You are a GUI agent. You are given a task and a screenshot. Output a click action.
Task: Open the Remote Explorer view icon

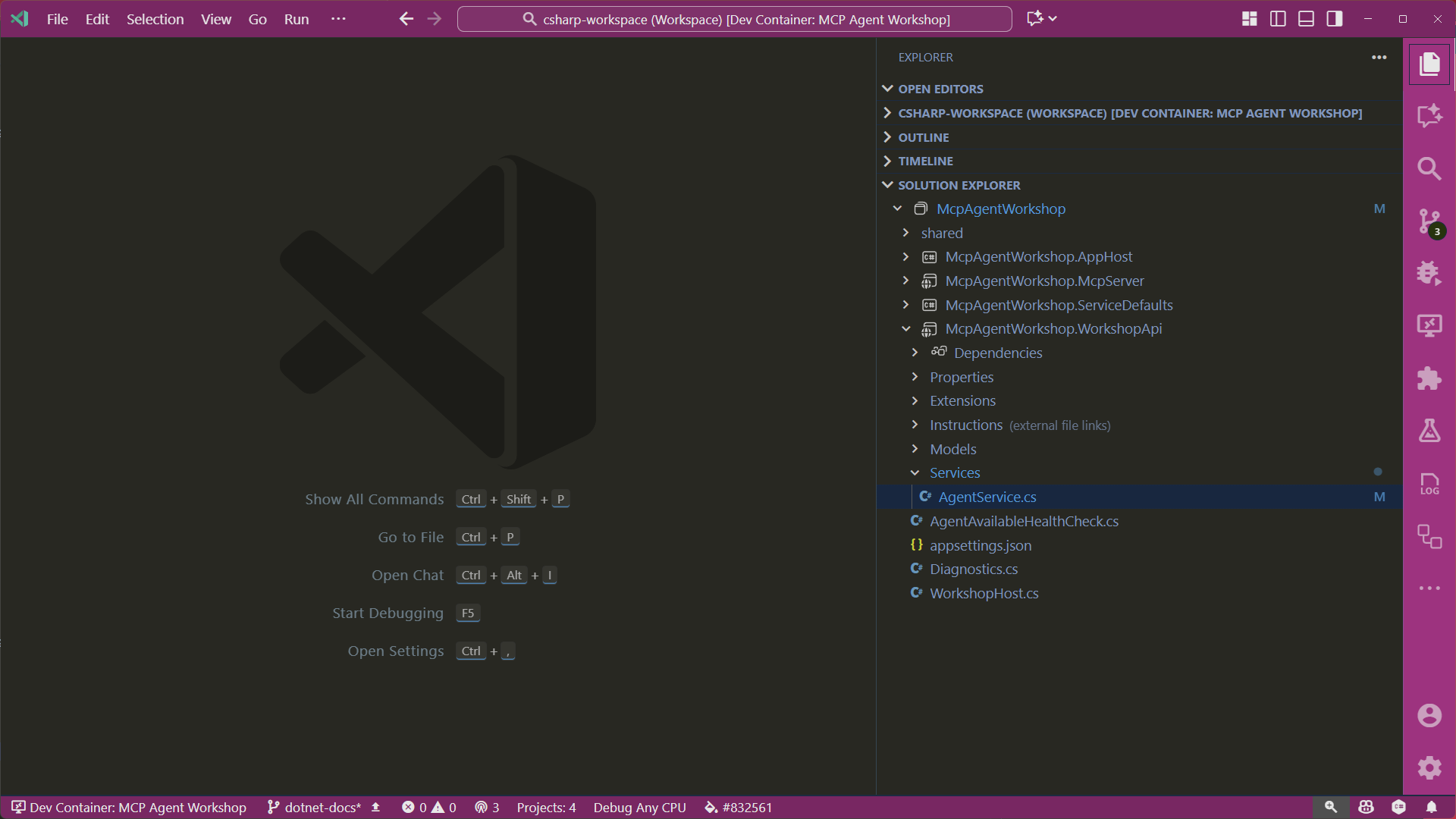1429,326
